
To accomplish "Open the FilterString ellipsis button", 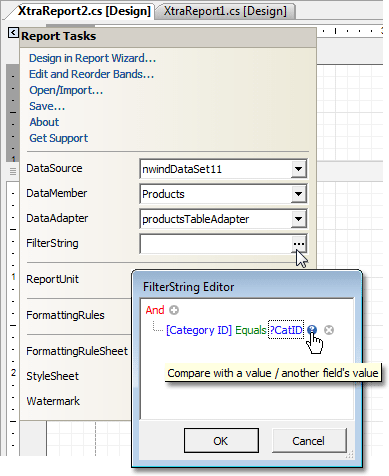I will coord(299,244).
